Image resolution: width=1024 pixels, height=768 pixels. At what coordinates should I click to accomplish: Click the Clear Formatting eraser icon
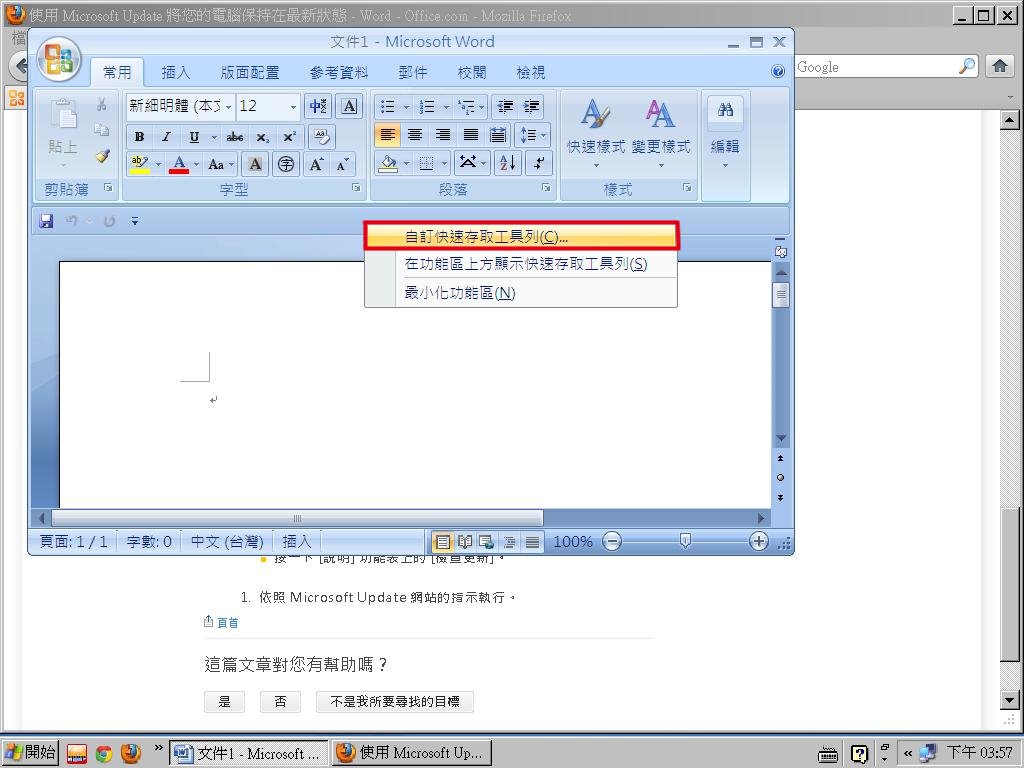tap(321, 137)
